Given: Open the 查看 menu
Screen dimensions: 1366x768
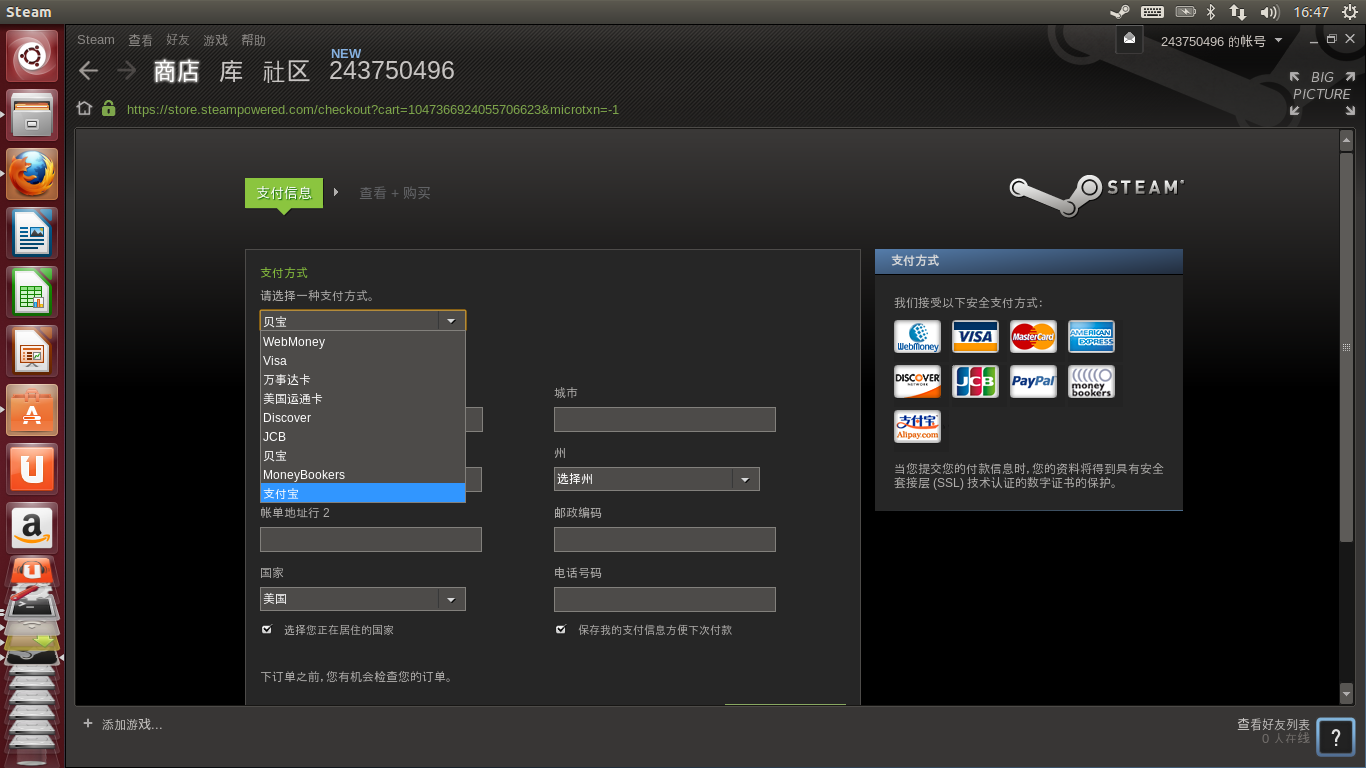Looking at the screenshot, I should click(140, 40).
